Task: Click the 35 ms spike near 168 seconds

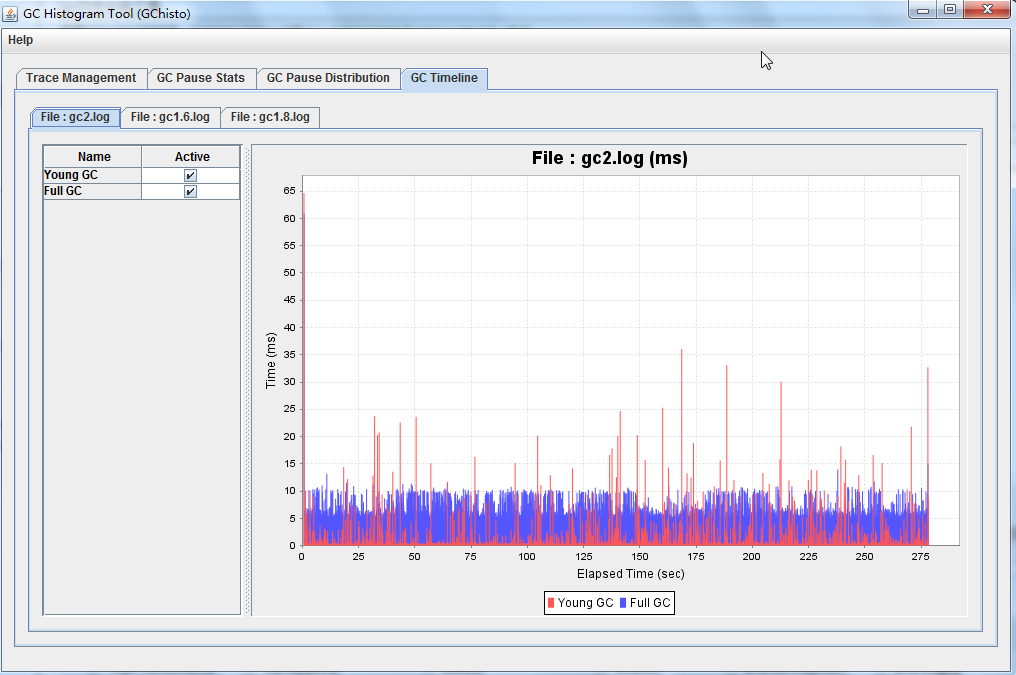Action: [x=682, y=447]
